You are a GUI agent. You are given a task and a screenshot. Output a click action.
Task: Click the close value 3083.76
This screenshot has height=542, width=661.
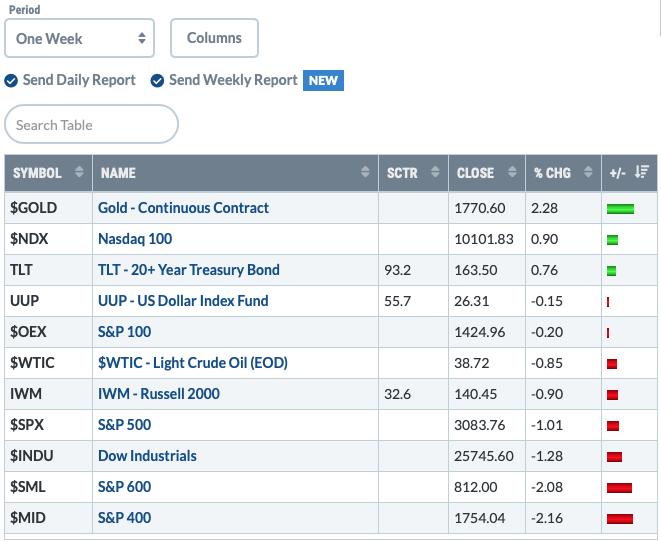pyautogui.click(x=479, y=425)
